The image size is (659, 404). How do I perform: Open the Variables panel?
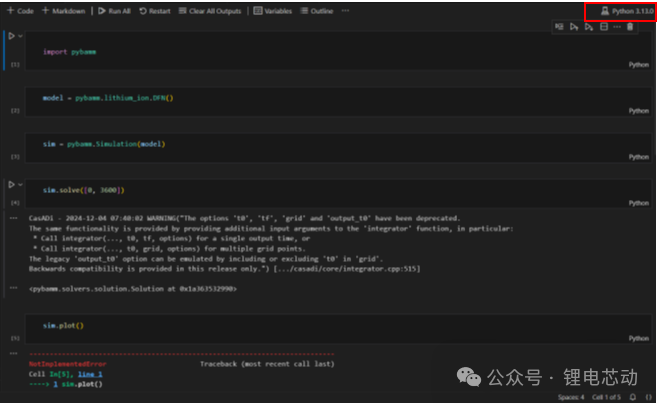pyautogui.click(x=273, y=11)
